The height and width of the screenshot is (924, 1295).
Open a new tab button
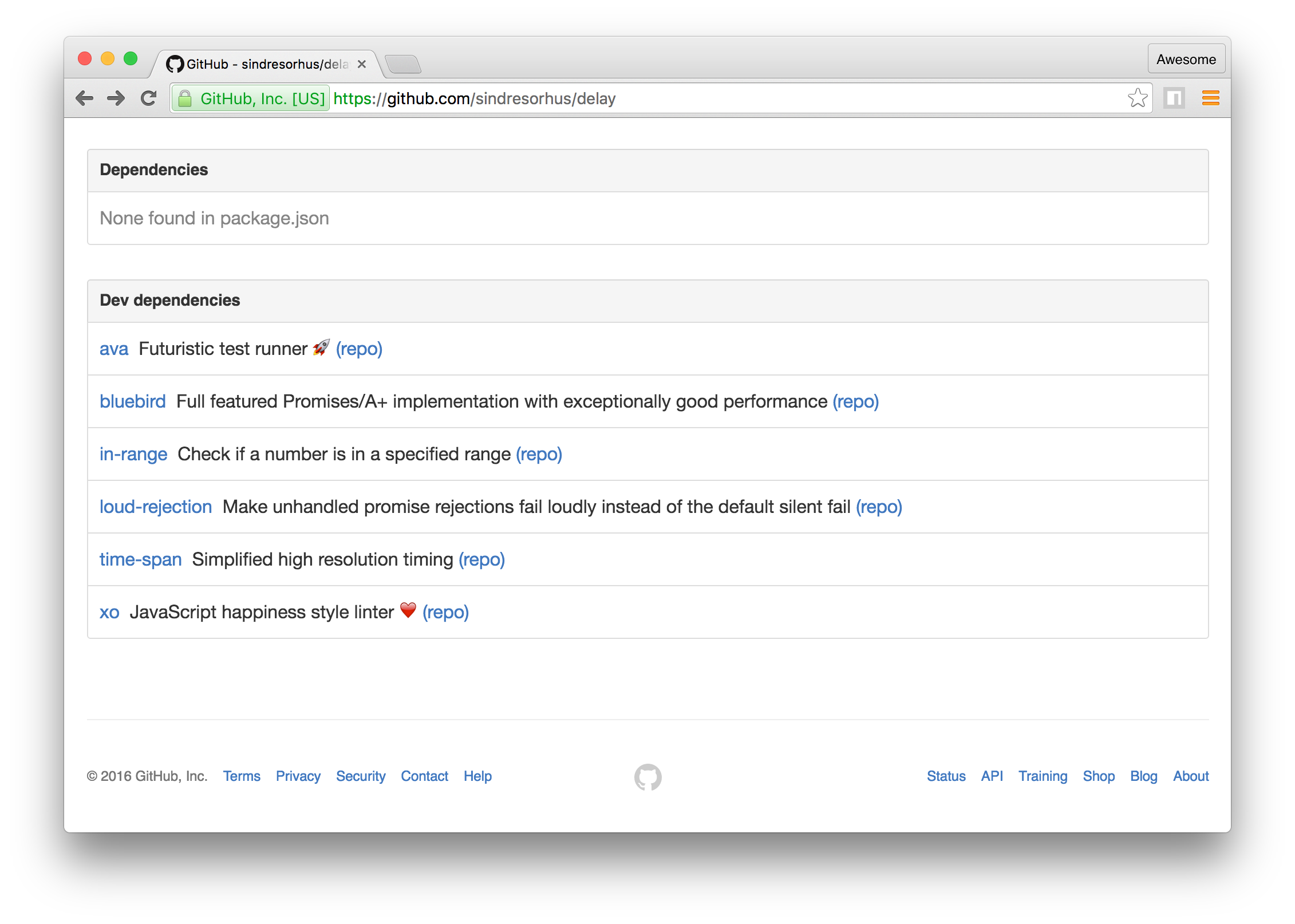[404, 64]
